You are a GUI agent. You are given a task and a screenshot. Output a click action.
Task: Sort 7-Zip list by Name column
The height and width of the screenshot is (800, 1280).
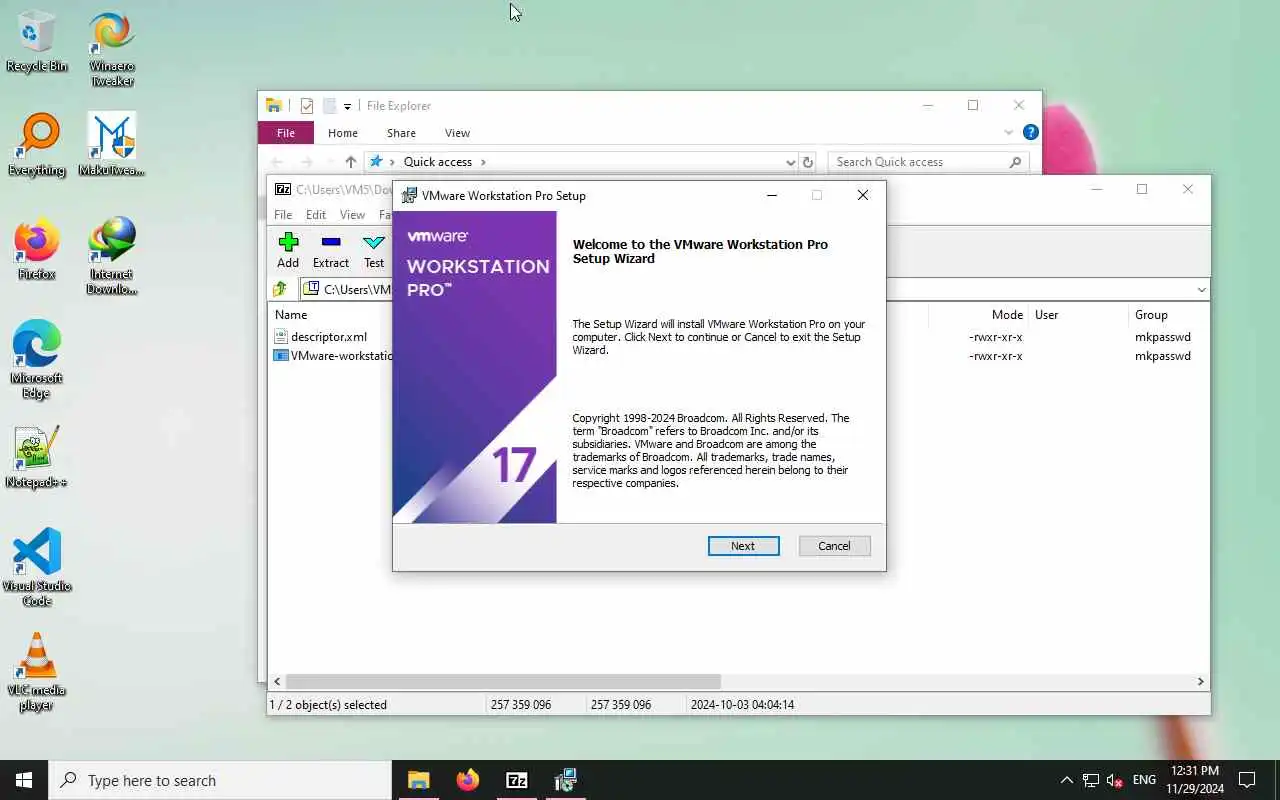click(291, 315)
